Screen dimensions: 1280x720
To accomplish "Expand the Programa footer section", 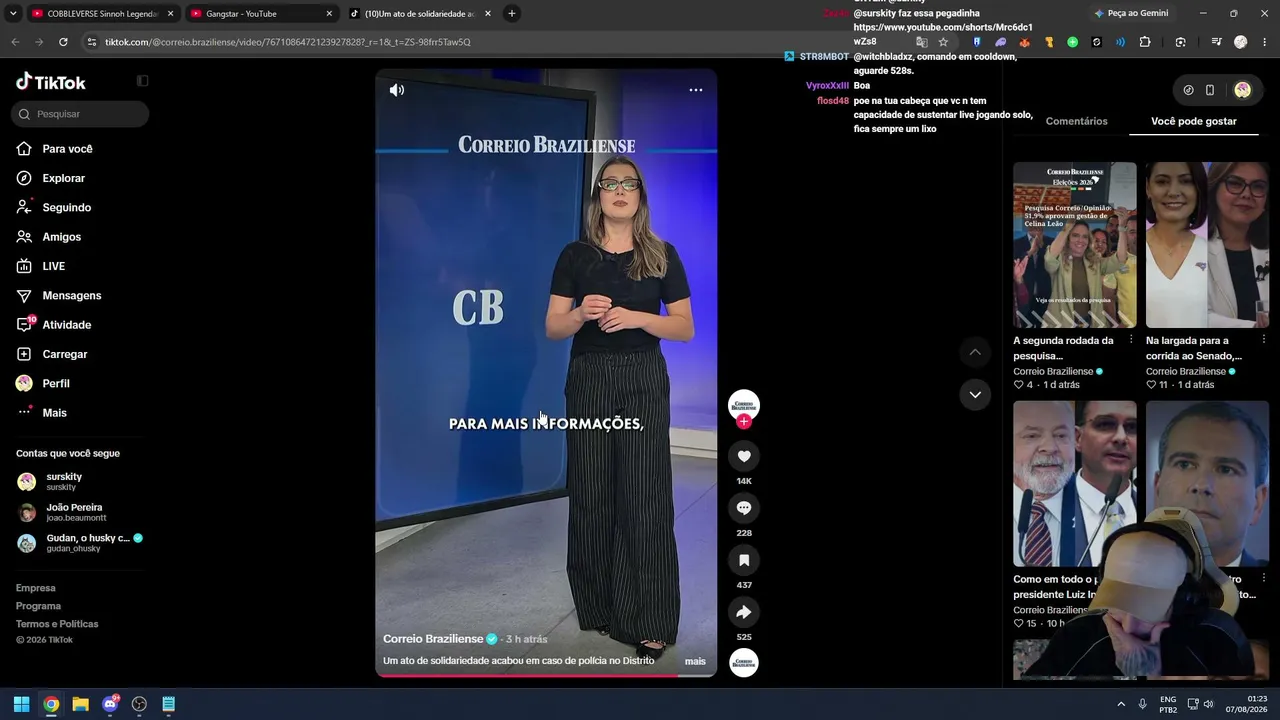I will [38, 606].
